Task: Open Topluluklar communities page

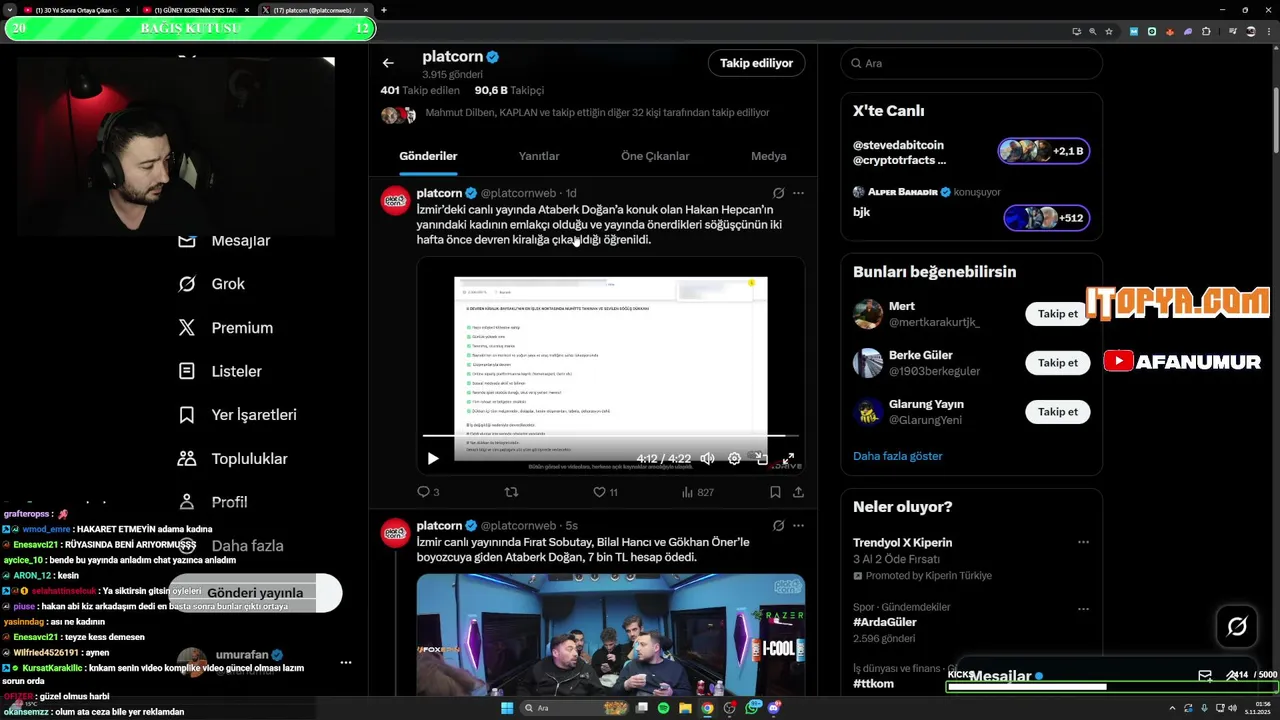Action: (232, 459)
